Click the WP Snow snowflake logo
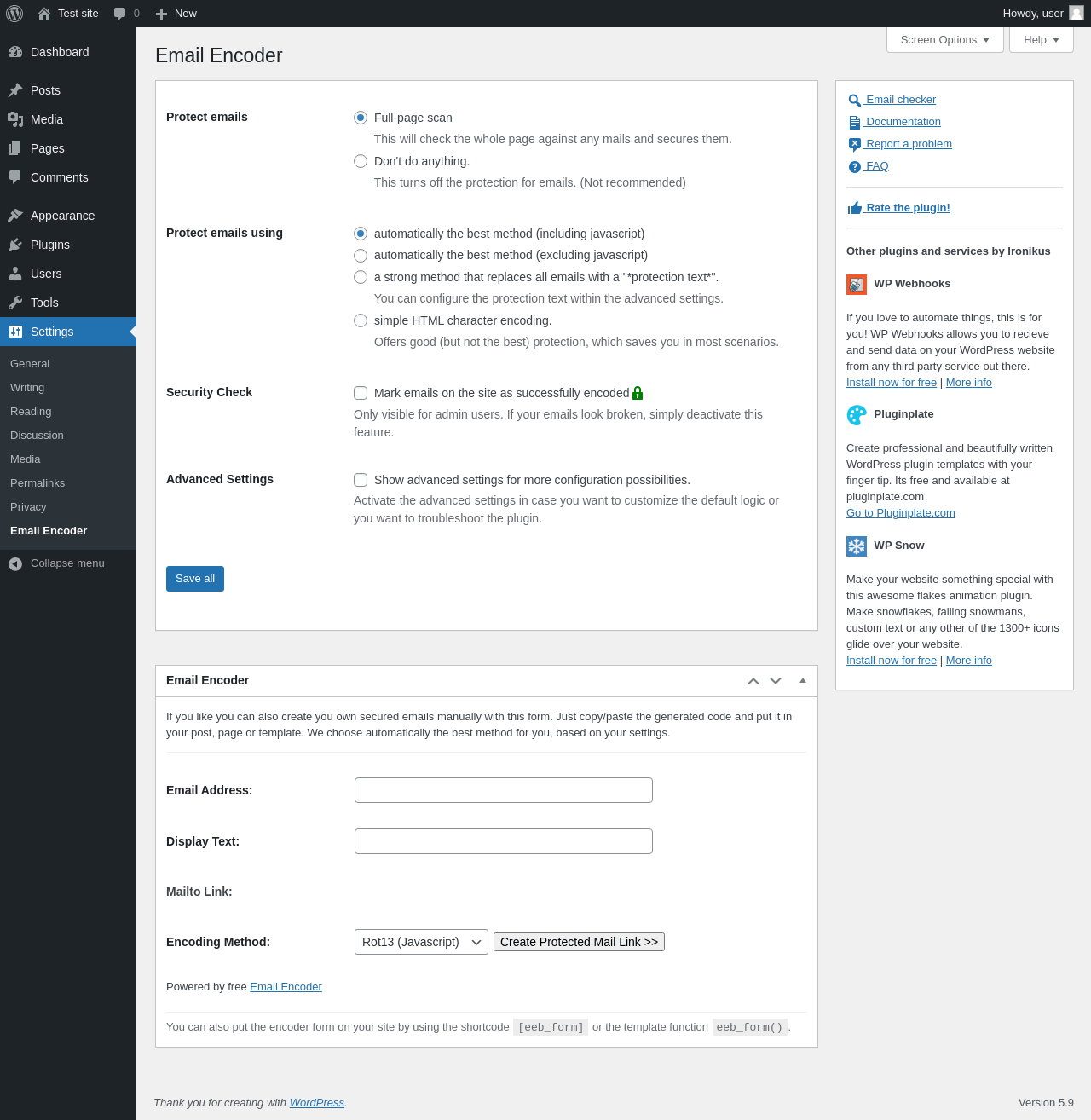The image size is (1091, 1120). [x=857, y=546]
